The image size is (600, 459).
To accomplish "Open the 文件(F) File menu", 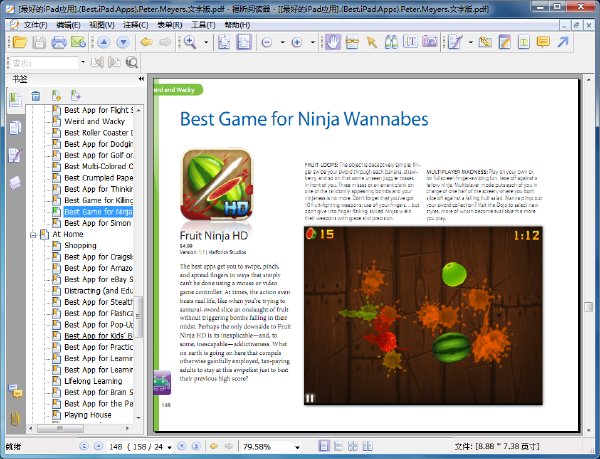I will pos(35,25).
